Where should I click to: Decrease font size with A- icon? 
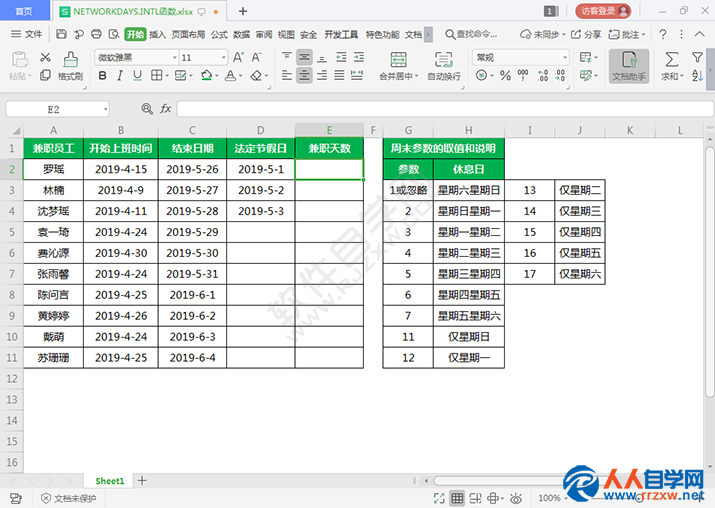click(x=256, y=57)
